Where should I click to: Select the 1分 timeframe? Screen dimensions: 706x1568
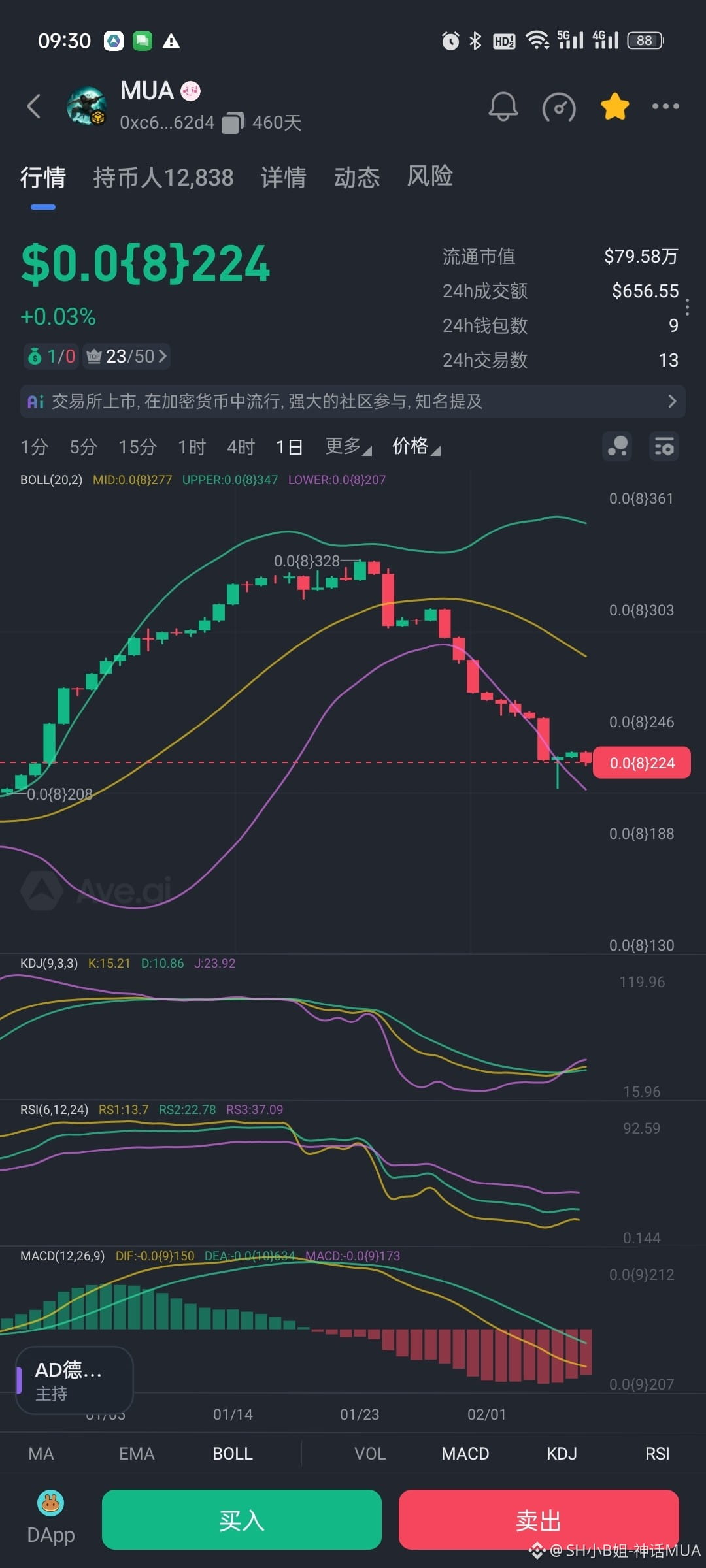click(x=34, y=447)
